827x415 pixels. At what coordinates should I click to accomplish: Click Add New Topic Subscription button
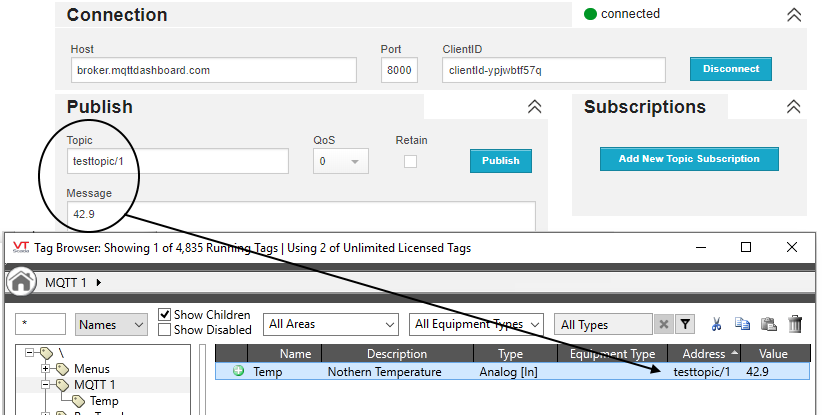[x=689, y=159]
